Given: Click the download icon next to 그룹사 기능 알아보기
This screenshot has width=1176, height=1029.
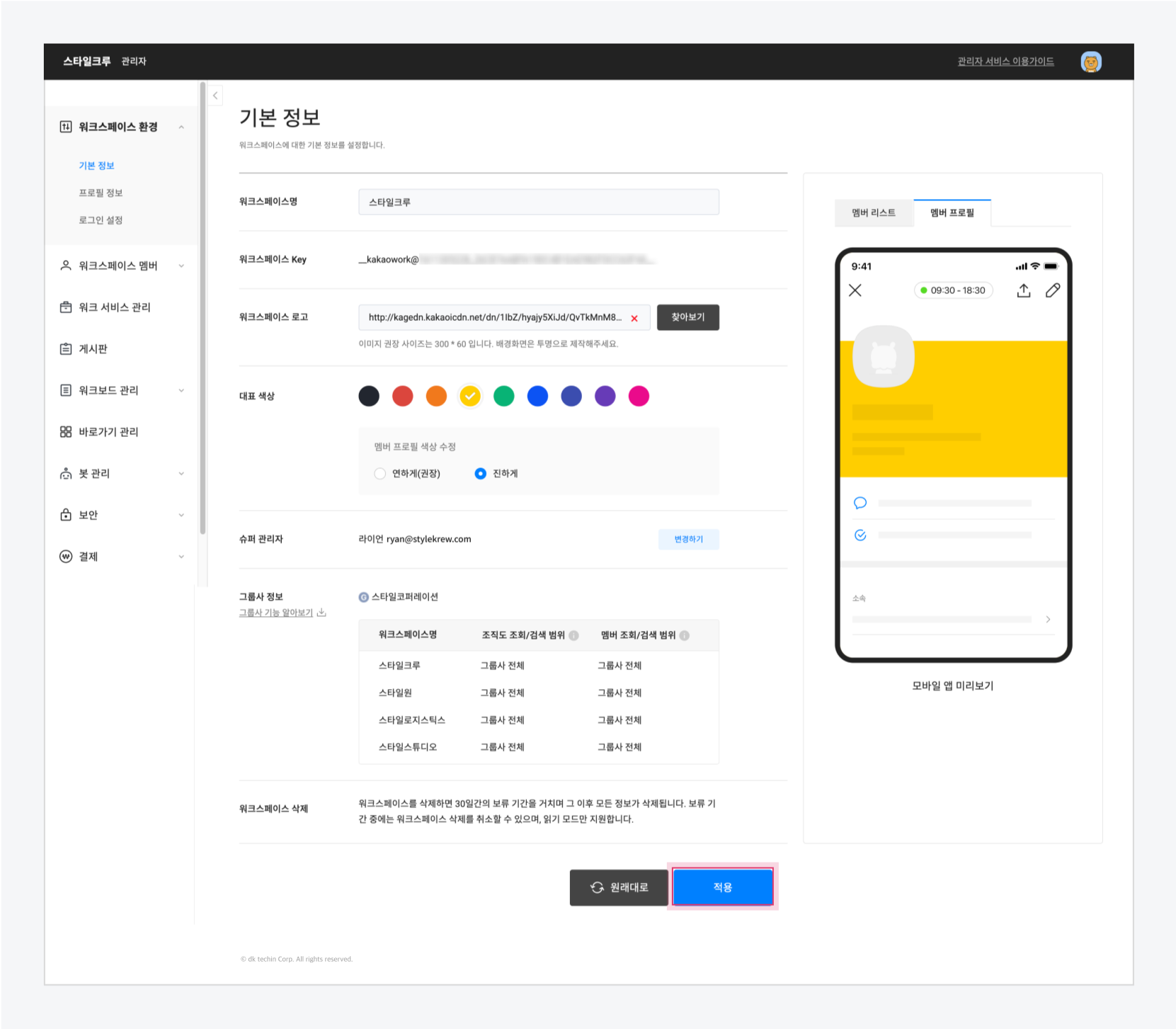Looking at the screenshot, I should [x=321, y=613].
